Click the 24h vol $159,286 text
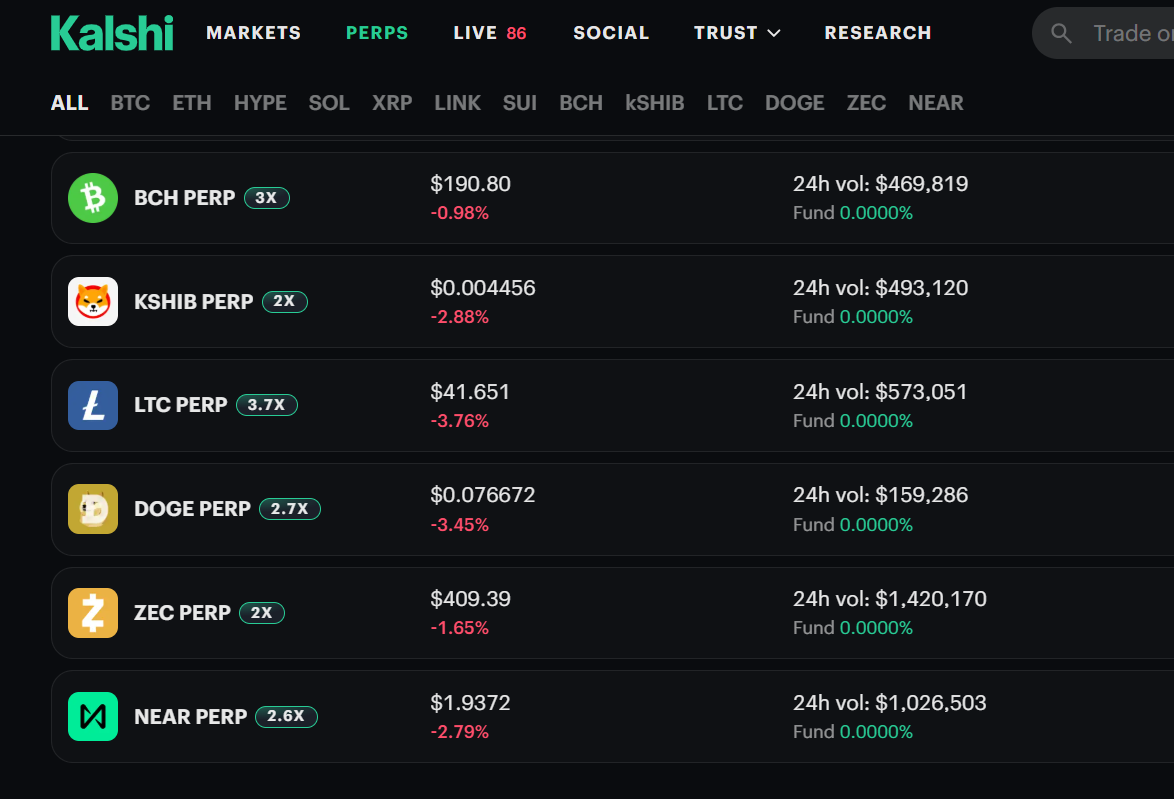This screenshot has height=799, width=1174. pos(880,495)
